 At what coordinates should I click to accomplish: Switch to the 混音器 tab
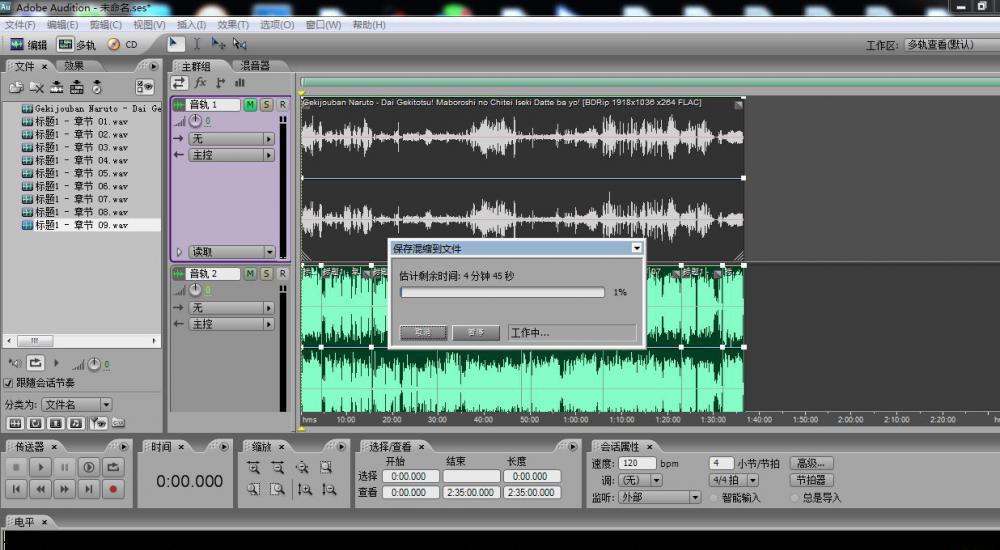(254, 66)
